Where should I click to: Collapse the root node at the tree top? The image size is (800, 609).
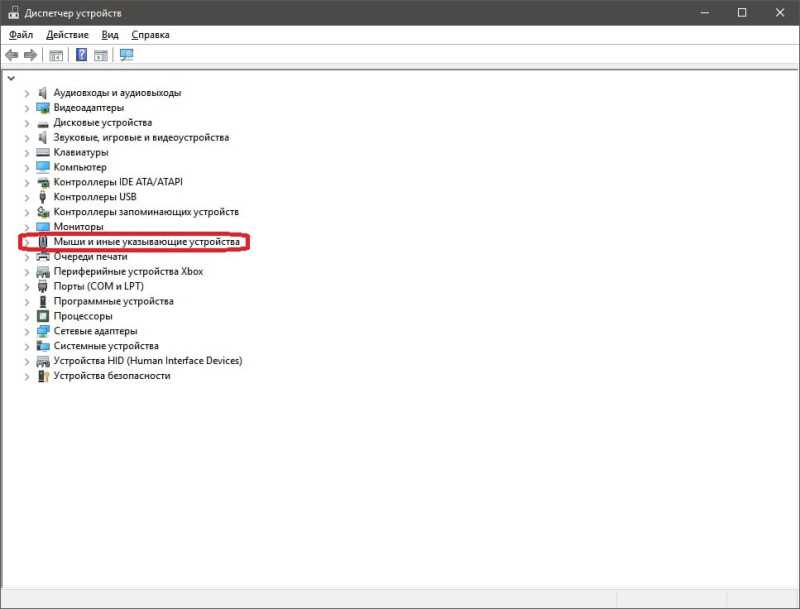11,78
